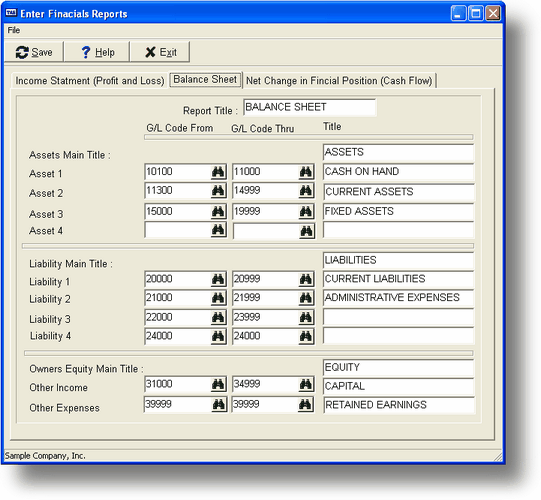Open lookup for Asset 1 G/L Code Thru
Screen dimensions: 541x500
point(306,172)
